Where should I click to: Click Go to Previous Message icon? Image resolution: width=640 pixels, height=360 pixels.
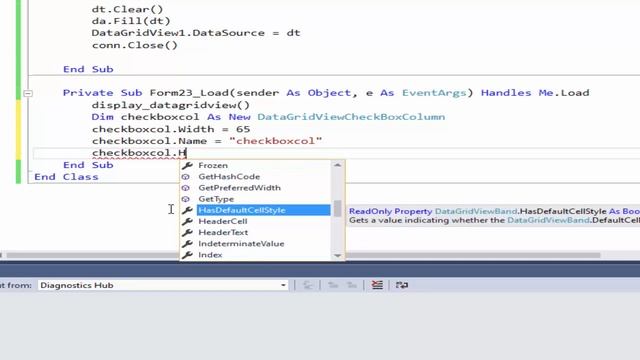(333, 285)
